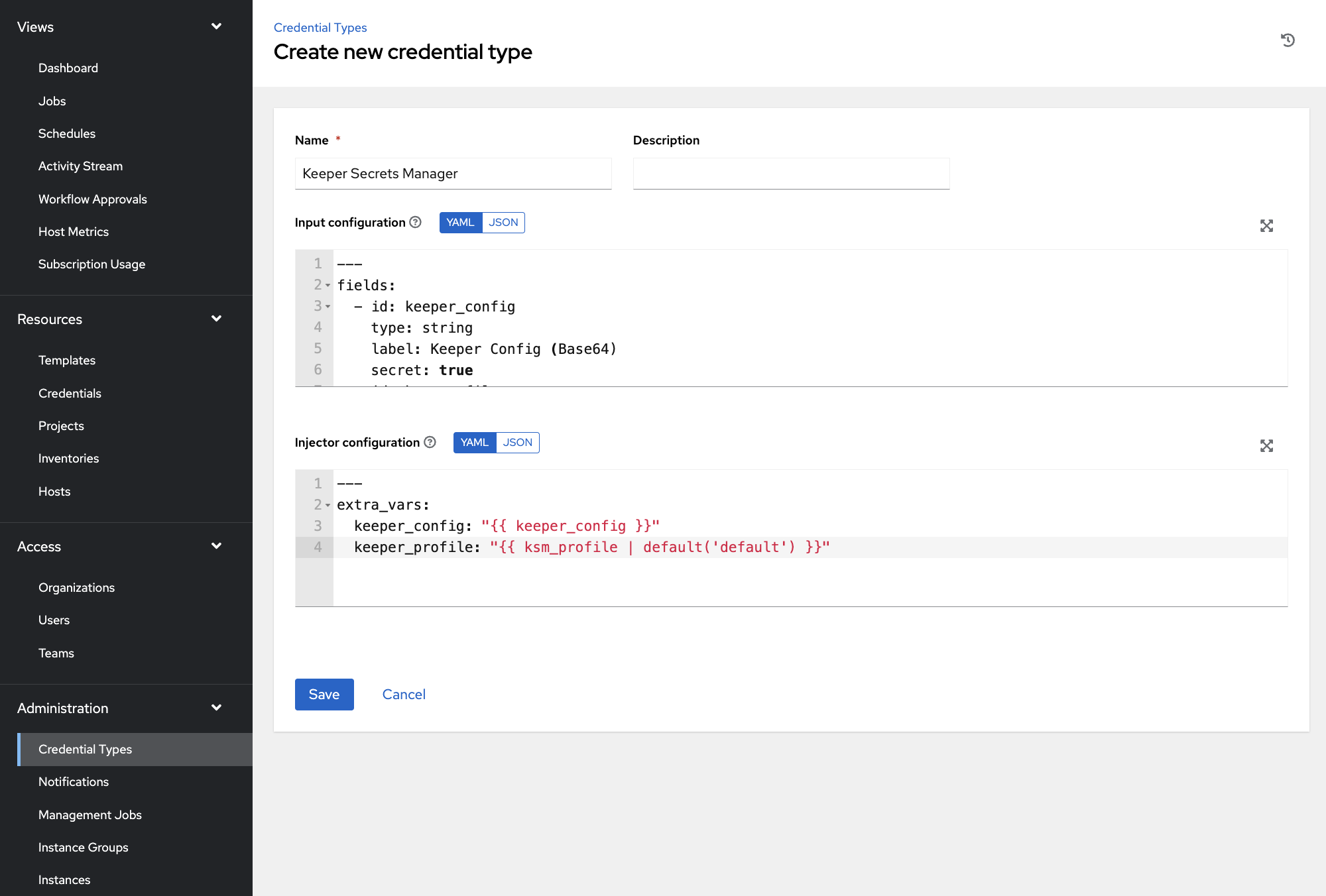Cancel creating the credential type

(x=404, y=695)
